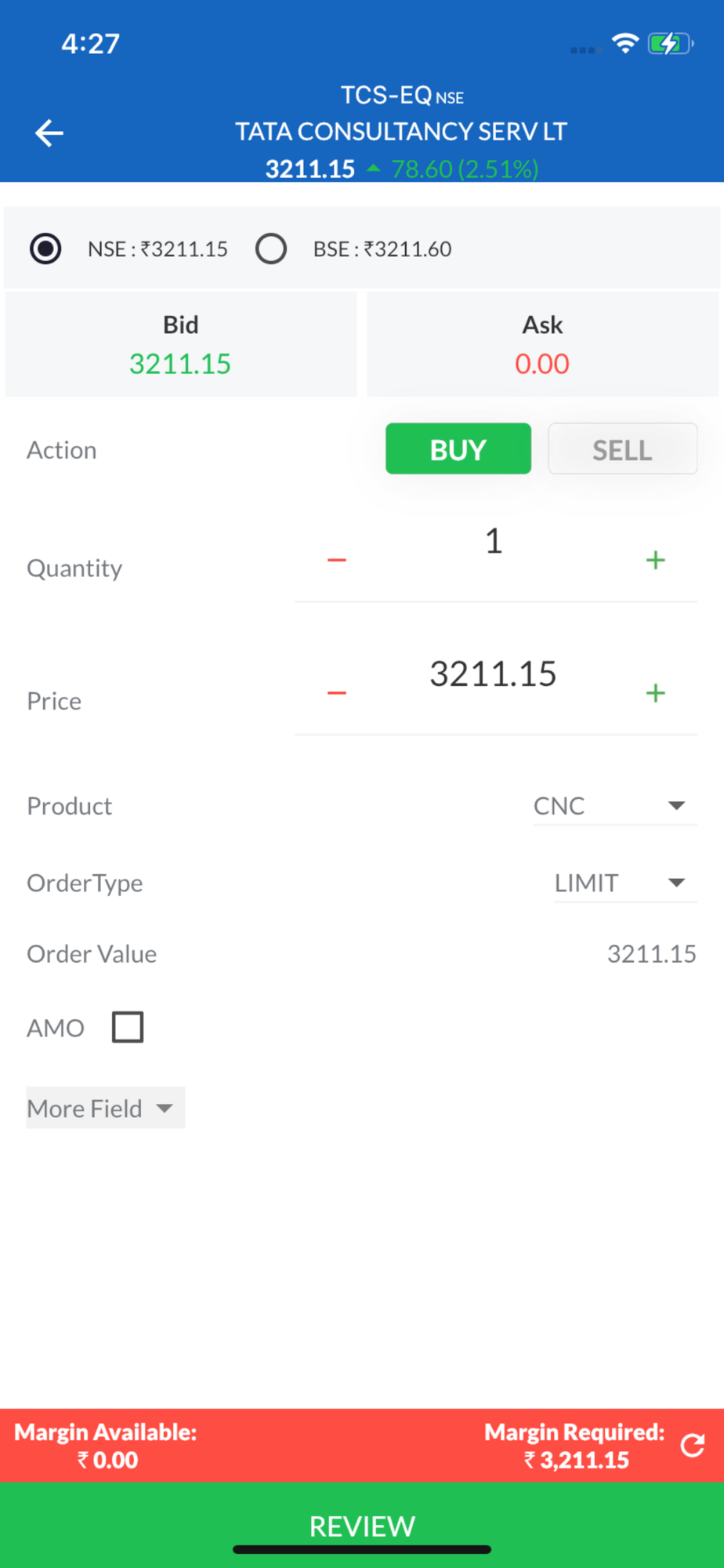The width and height of the screenshot is (724, 1568).
Task: Tap the Bid price 3211.15 box
Action: tap(180, 345)
